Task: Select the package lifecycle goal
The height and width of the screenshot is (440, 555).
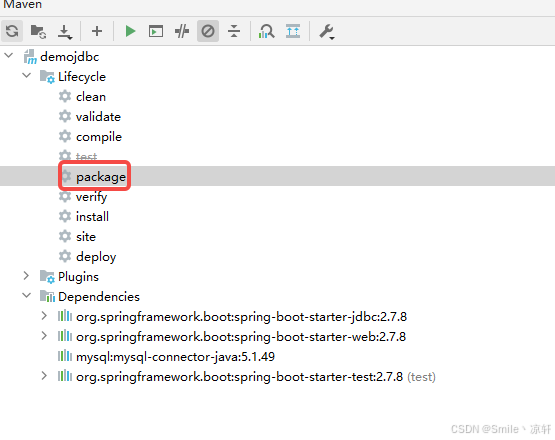Action: pos(101,177)
